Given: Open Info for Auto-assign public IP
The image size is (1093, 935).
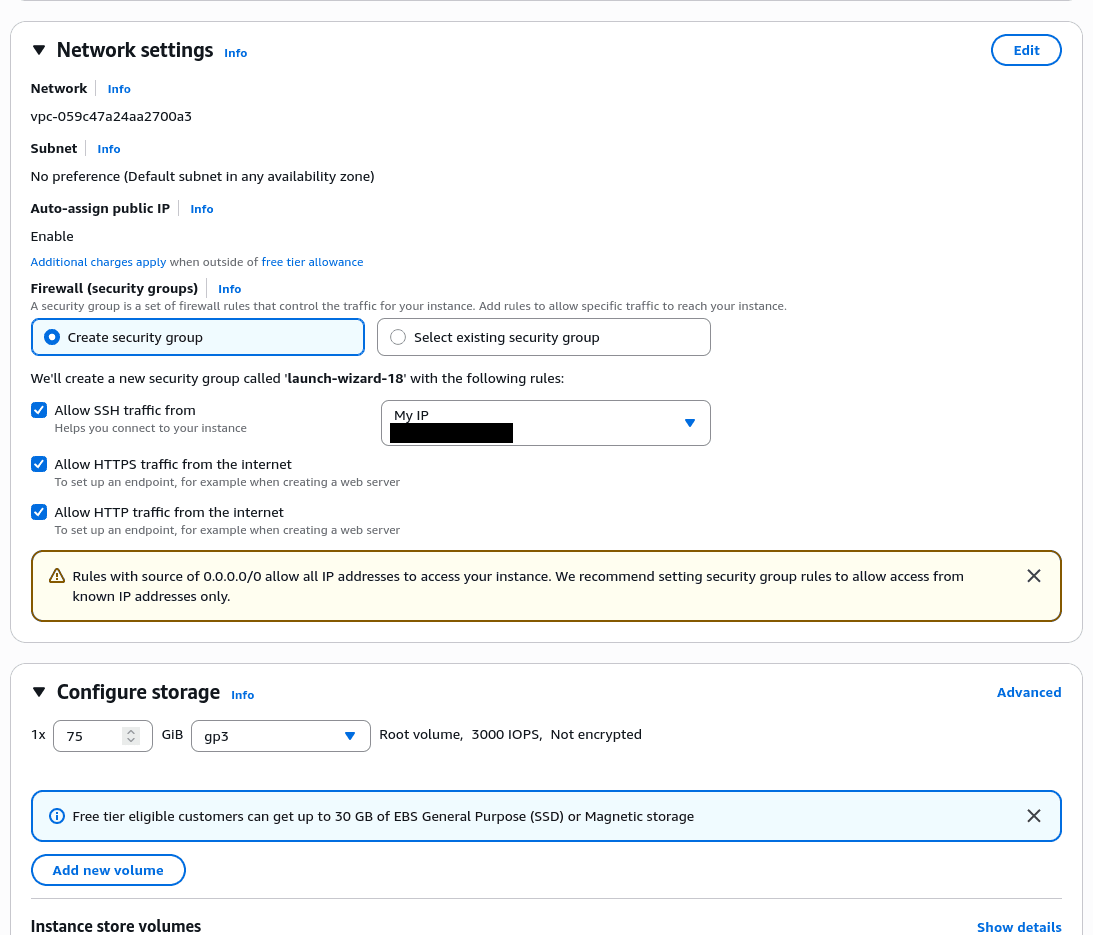Looking at the screenshot, I should coord(201,208).
